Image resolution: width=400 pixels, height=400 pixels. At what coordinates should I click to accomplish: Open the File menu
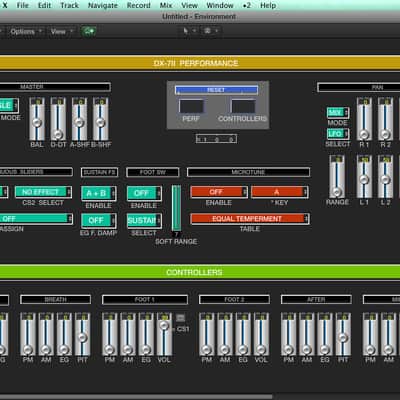coord(23,5)
